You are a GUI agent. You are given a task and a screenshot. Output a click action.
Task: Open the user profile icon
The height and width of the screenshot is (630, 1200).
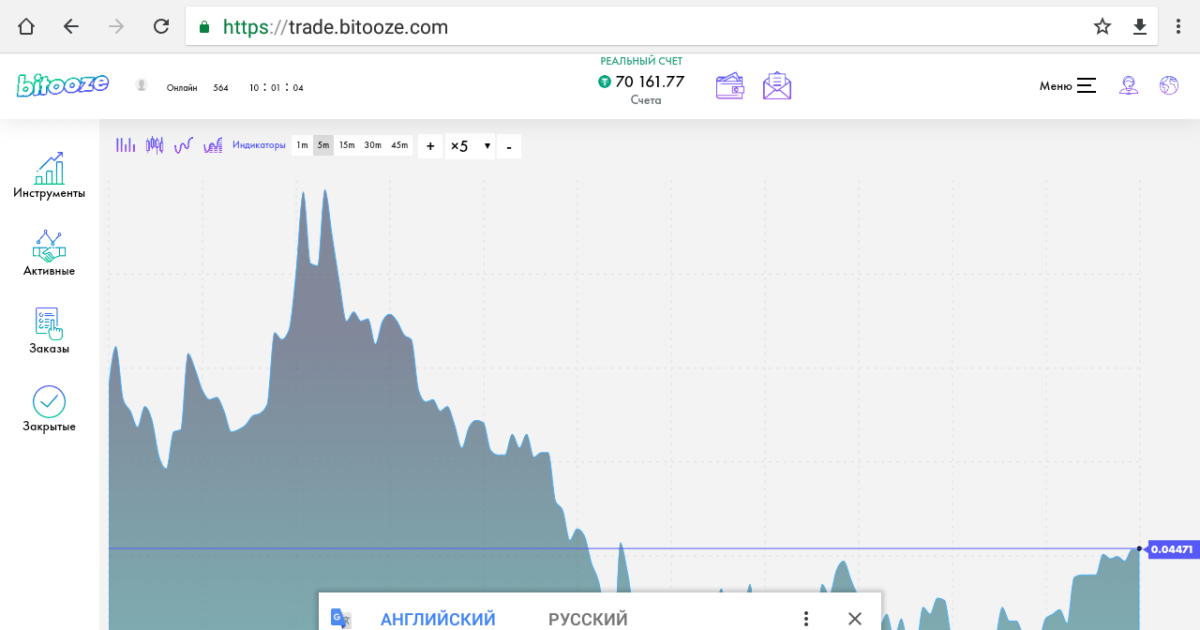click(1129, 86)
